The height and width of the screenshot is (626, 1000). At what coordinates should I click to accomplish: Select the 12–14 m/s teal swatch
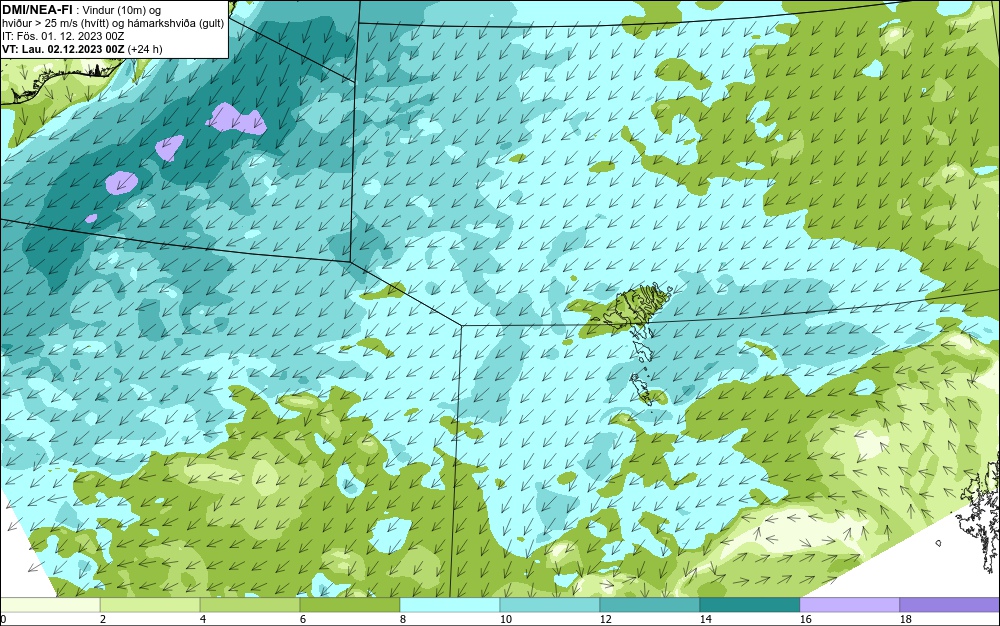[650, 604]
